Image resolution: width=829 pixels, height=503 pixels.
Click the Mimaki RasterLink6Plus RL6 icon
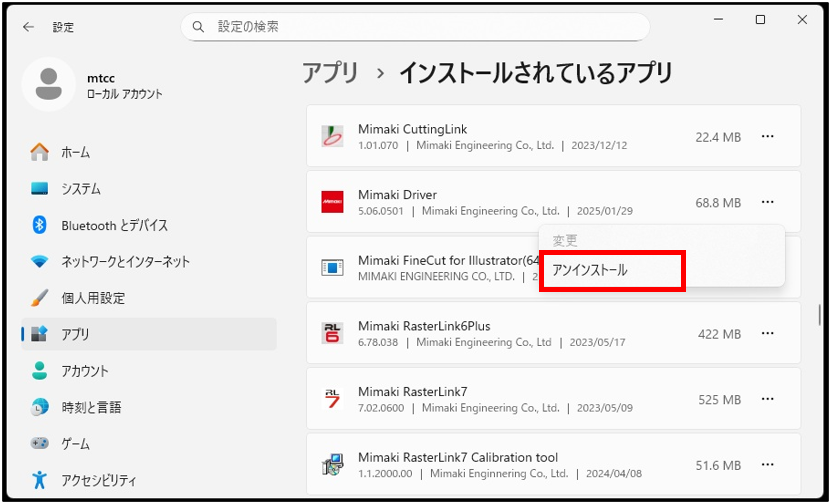pos(332,334)
